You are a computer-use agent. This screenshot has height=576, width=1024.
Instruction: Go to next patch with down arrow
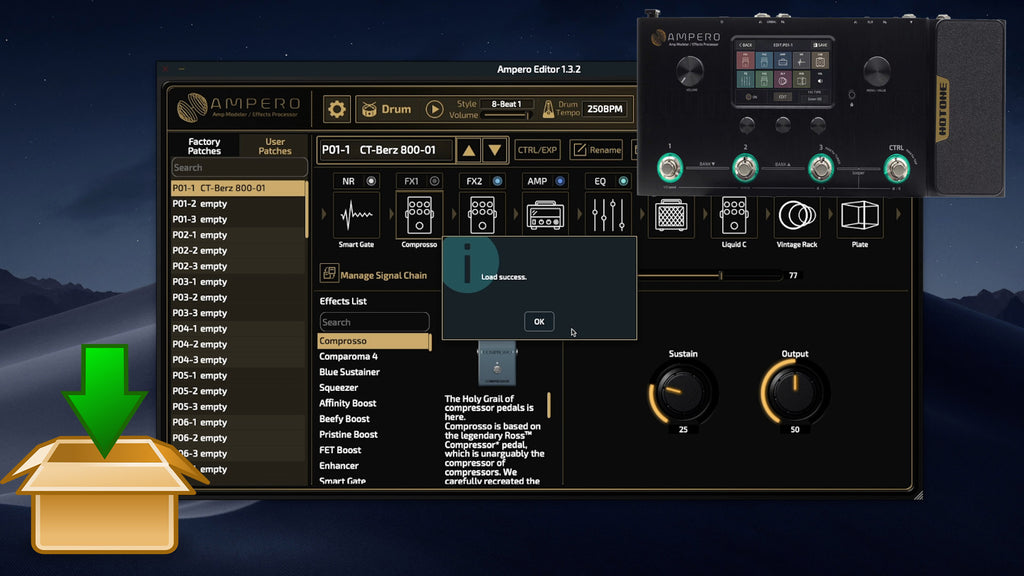(x=495, y=150)
